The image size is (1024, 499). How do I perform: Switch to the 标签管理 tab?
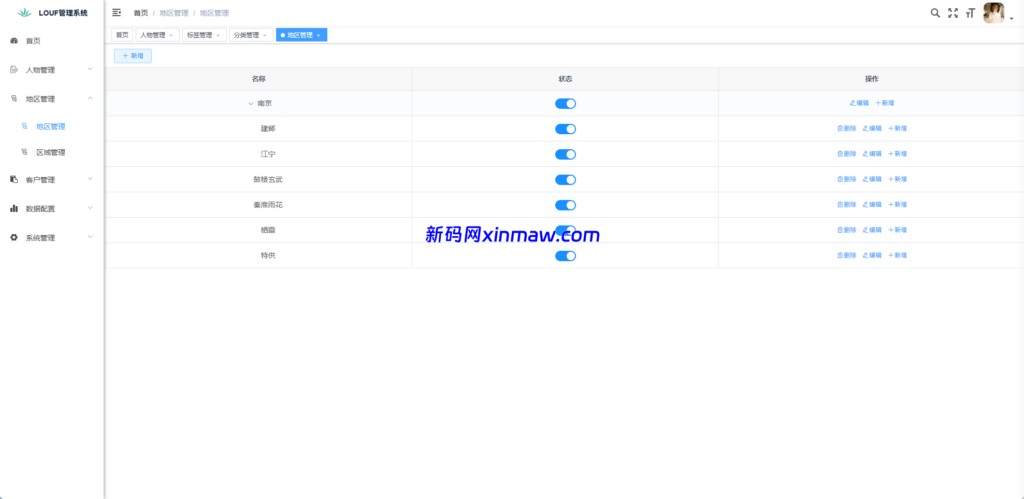point(200,35)
